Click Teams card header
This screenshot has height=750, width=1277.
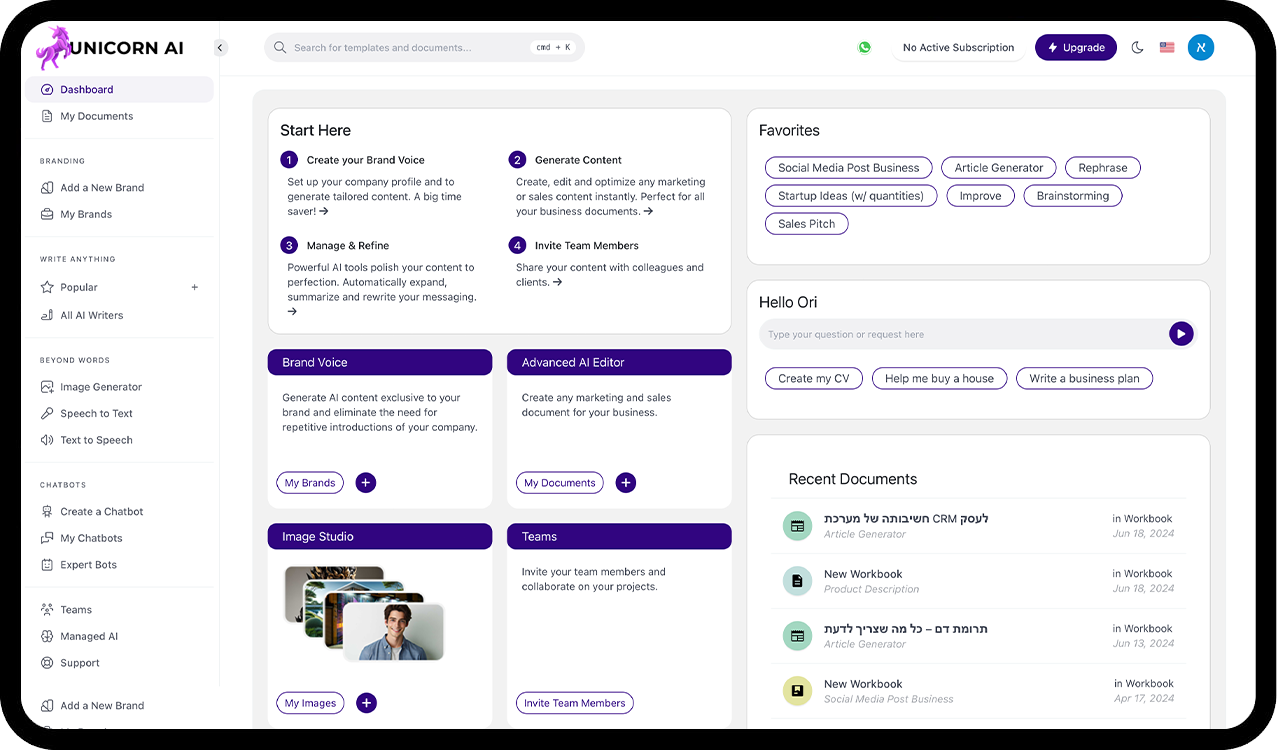click(619, 537)
